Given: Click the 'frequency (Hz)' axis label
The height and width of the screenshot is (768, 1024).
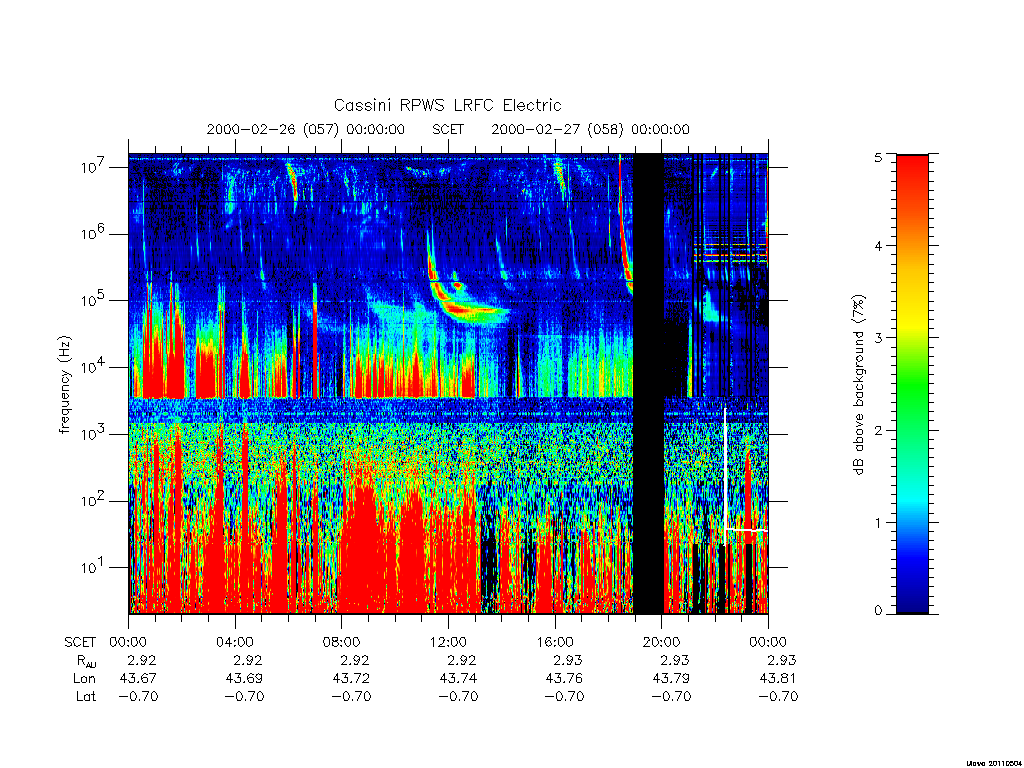Looking at the screenshot, I should [x=64, y=385].
